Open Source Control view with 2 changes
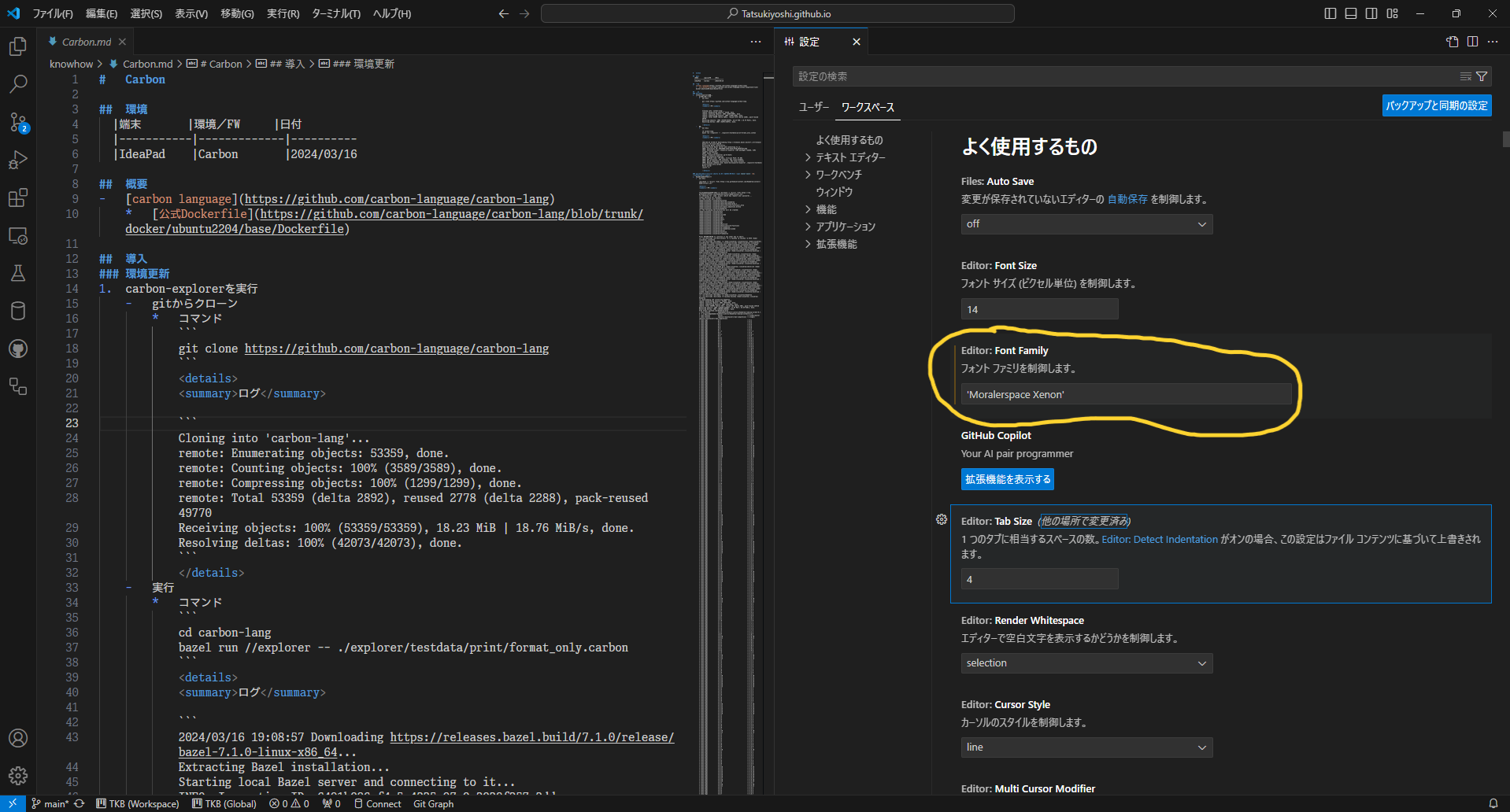The image size is (1510, 812). [x=18, y=122]
